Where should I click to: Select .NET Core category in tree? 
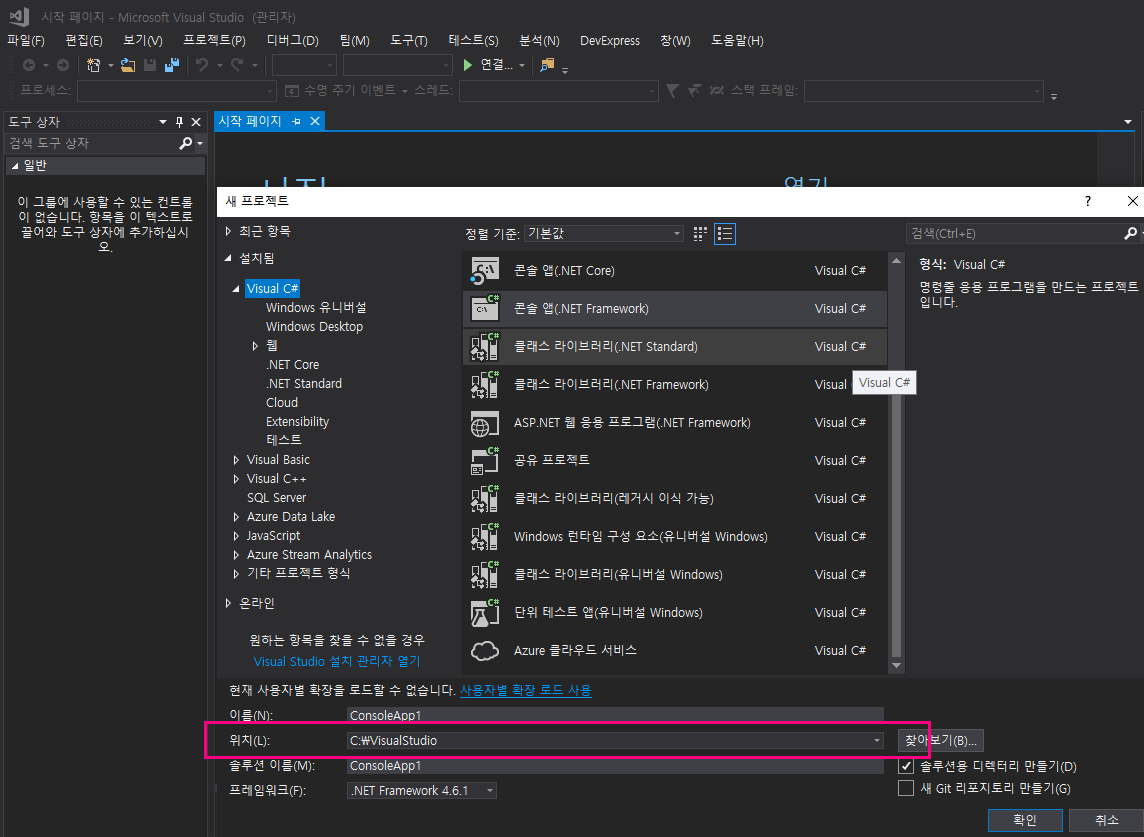[293, 365]
